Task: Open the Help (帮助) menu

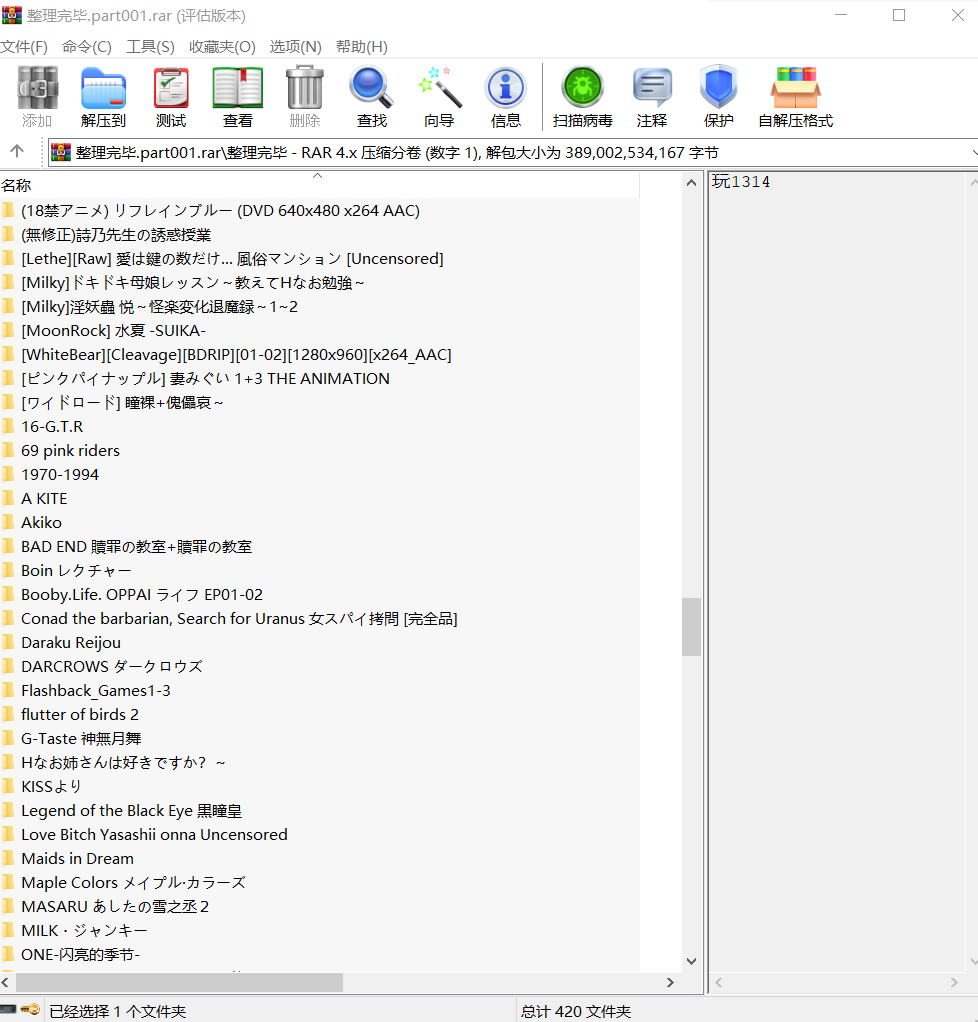Action: point(362,47)
